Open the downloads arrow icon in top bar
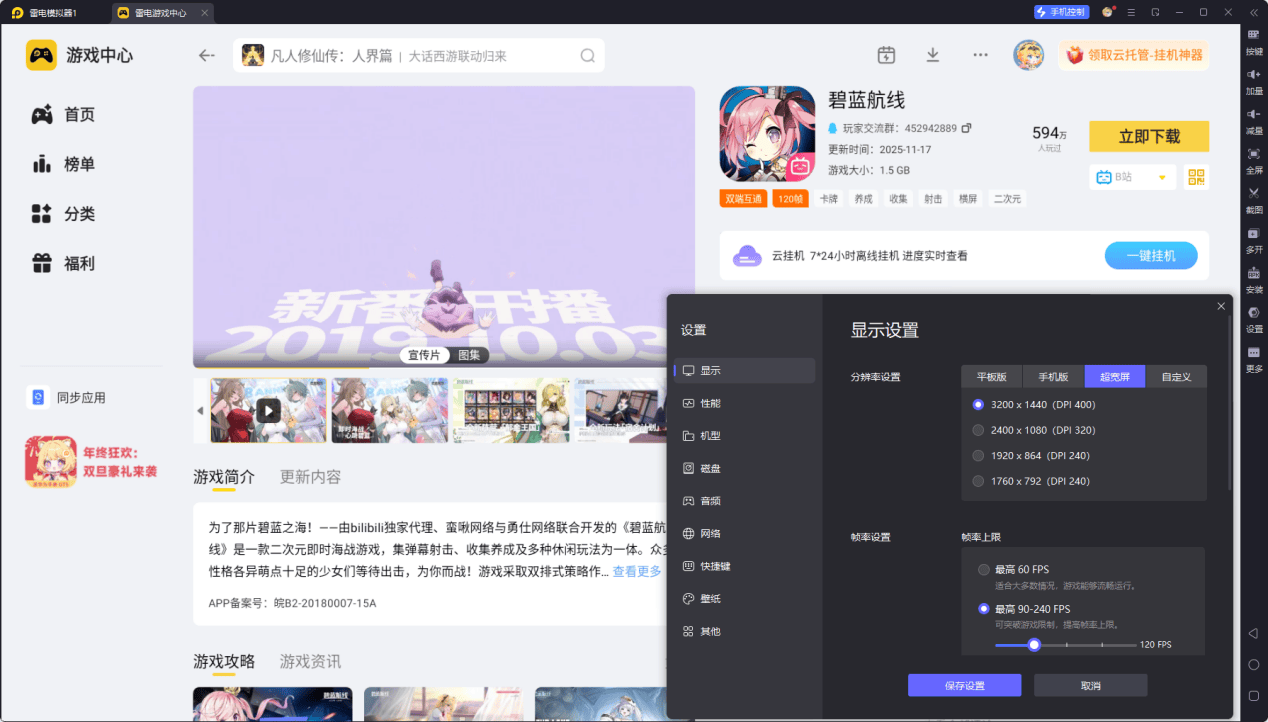This screenshot has height=722, width=1268. point(932,55)
